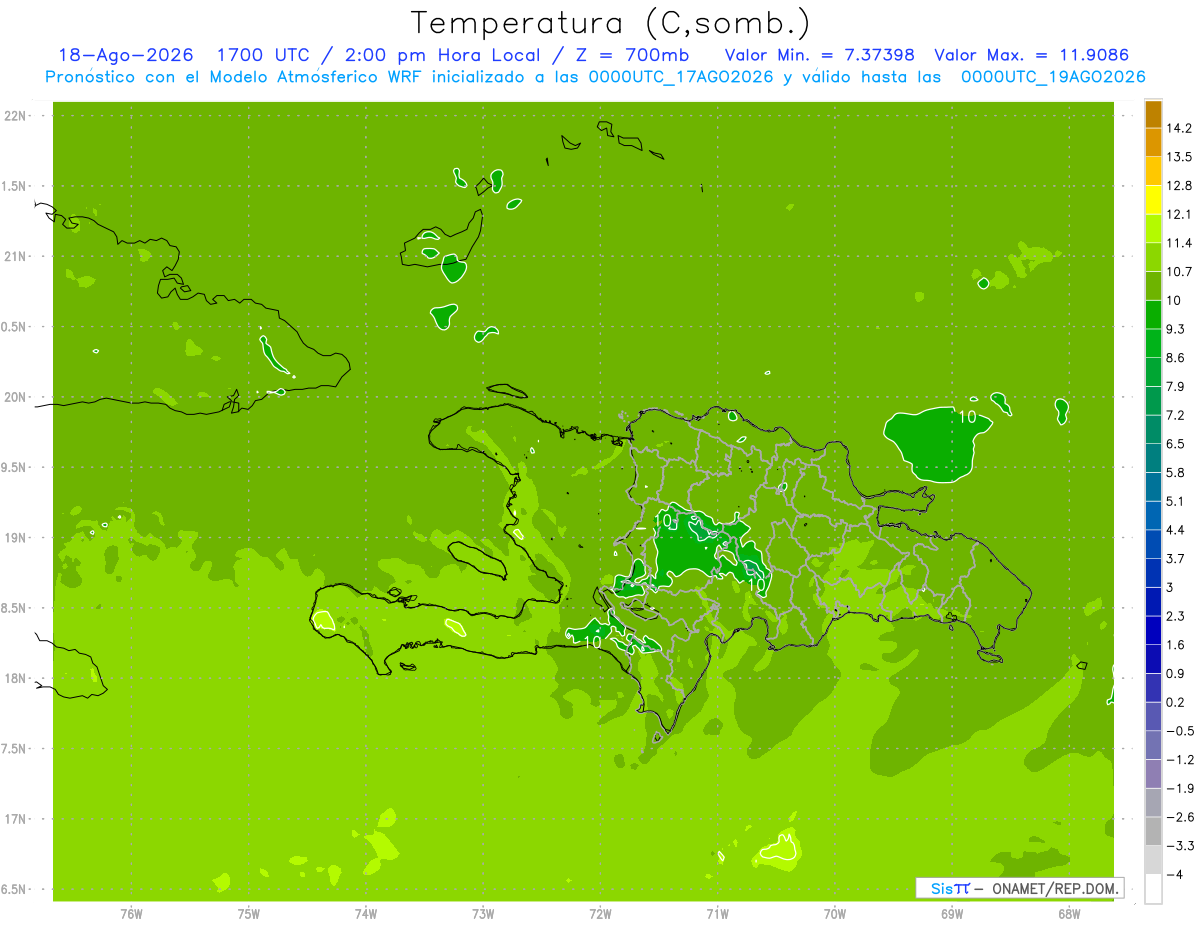1200x927 pixels.
Task: Click the '69W' longitude label
Action: (951, 914)
